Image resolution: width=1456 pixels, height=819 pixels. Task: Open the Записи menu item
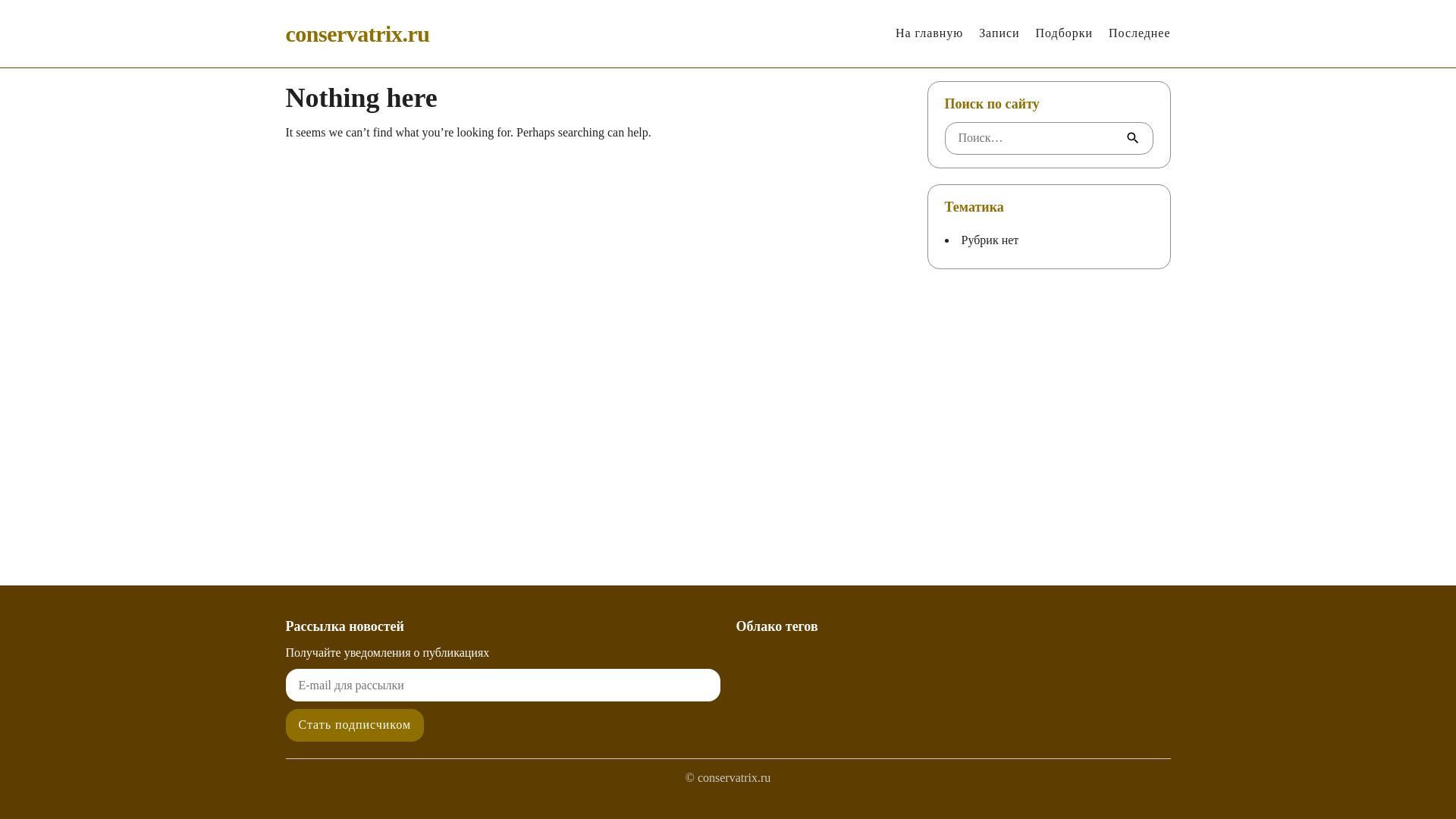(x=999, y=33)
